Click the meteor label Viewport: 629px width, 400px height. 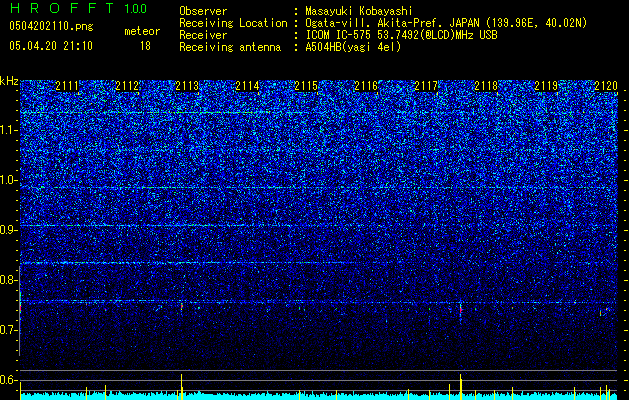click(142, 31)
